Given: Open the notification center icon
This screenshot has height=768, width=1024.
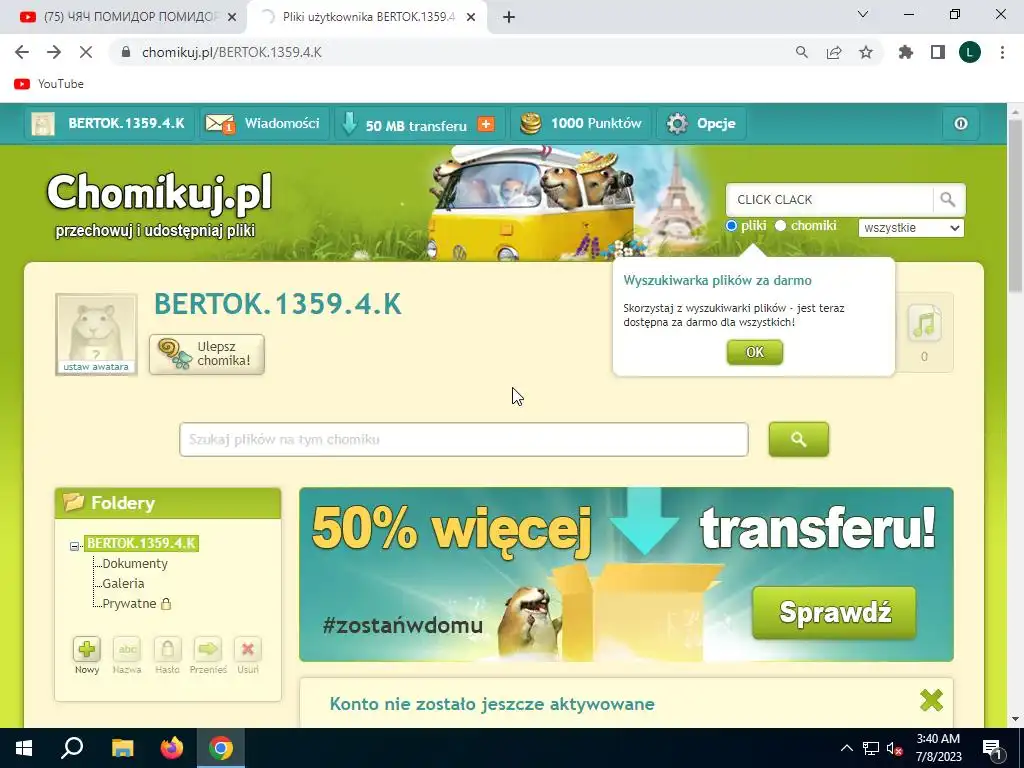Looking at the screenshot, I should pos(993,748).
